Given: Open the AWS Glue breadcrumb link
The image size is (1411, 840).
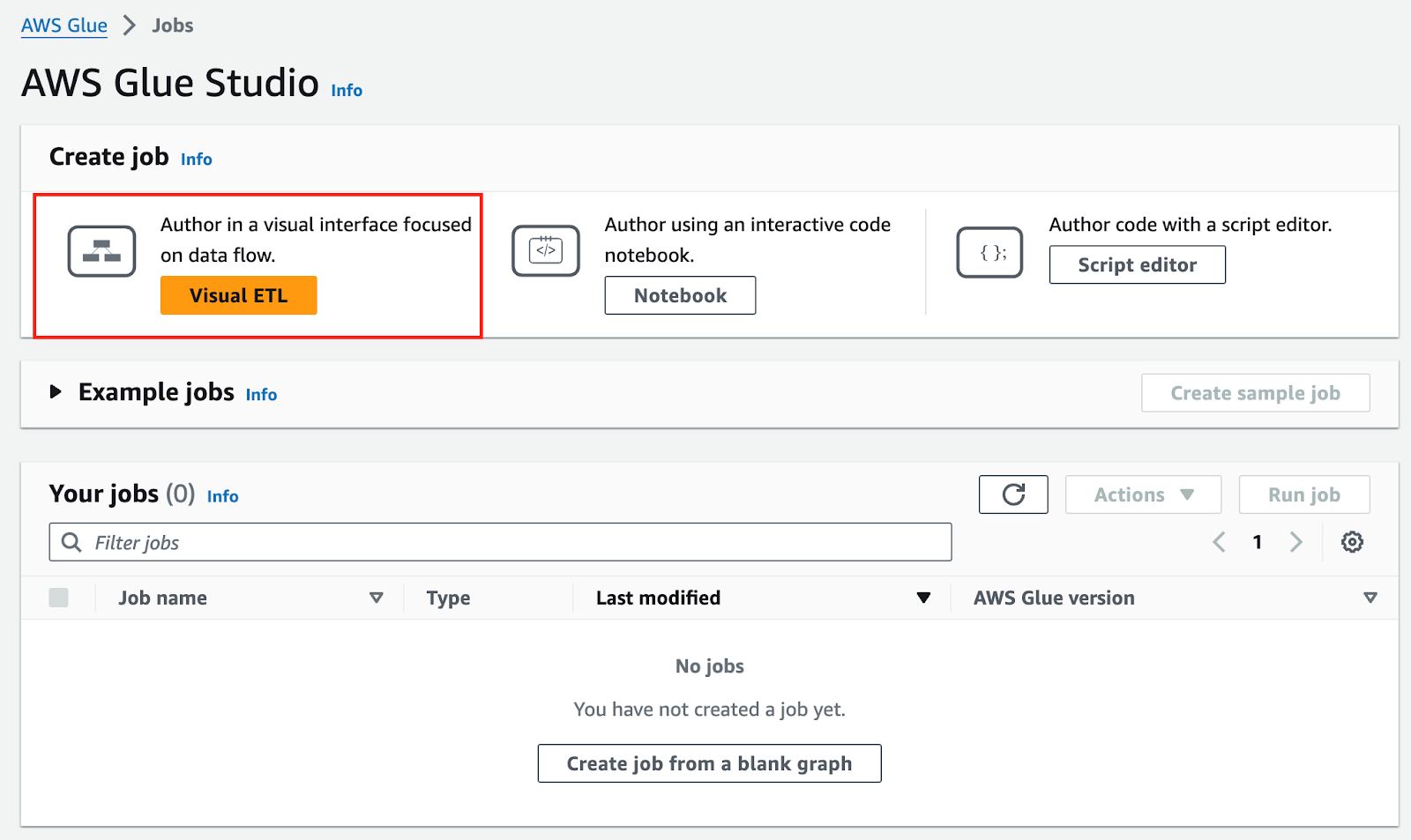Looking at the screenshot, I should 64,26.
